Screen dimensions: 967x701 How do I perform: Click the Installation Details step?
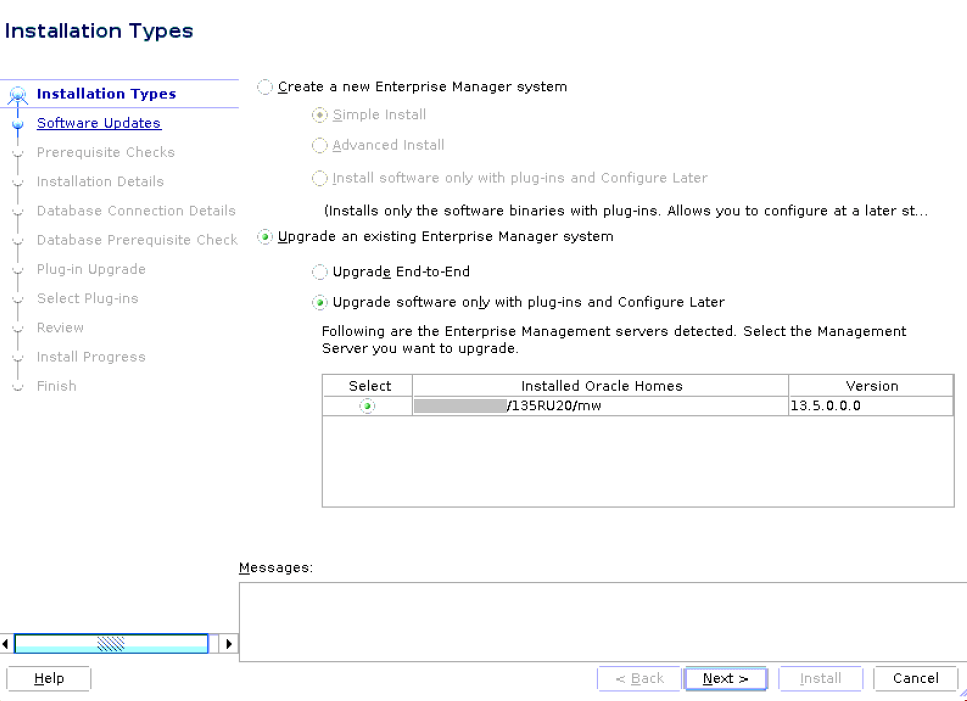[x=100, y=181]
